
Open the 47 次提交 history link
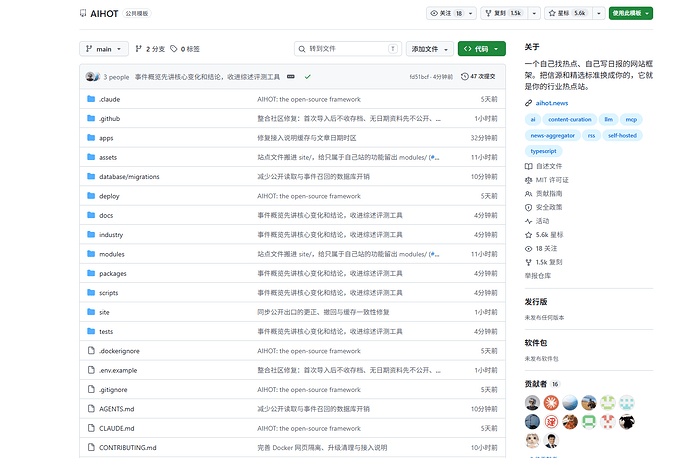(478, 77)
